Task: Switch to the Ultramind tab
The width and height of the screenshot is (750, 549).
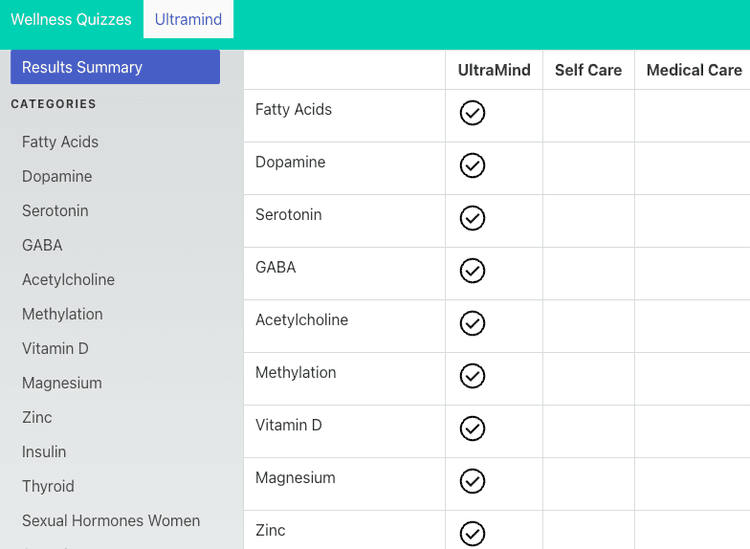Action: pos(188,19)
